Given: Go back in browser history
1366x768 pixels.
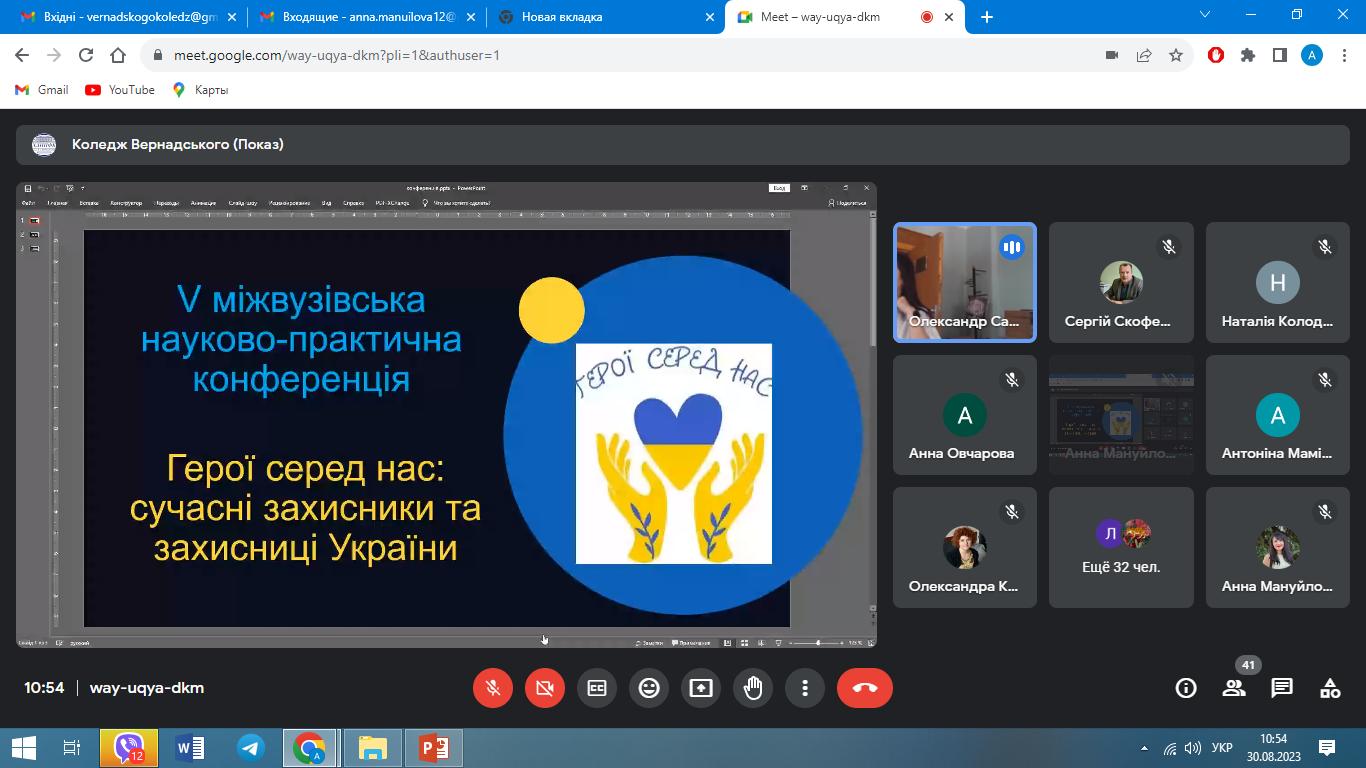Looking at the screenshot, I should 23,56.
